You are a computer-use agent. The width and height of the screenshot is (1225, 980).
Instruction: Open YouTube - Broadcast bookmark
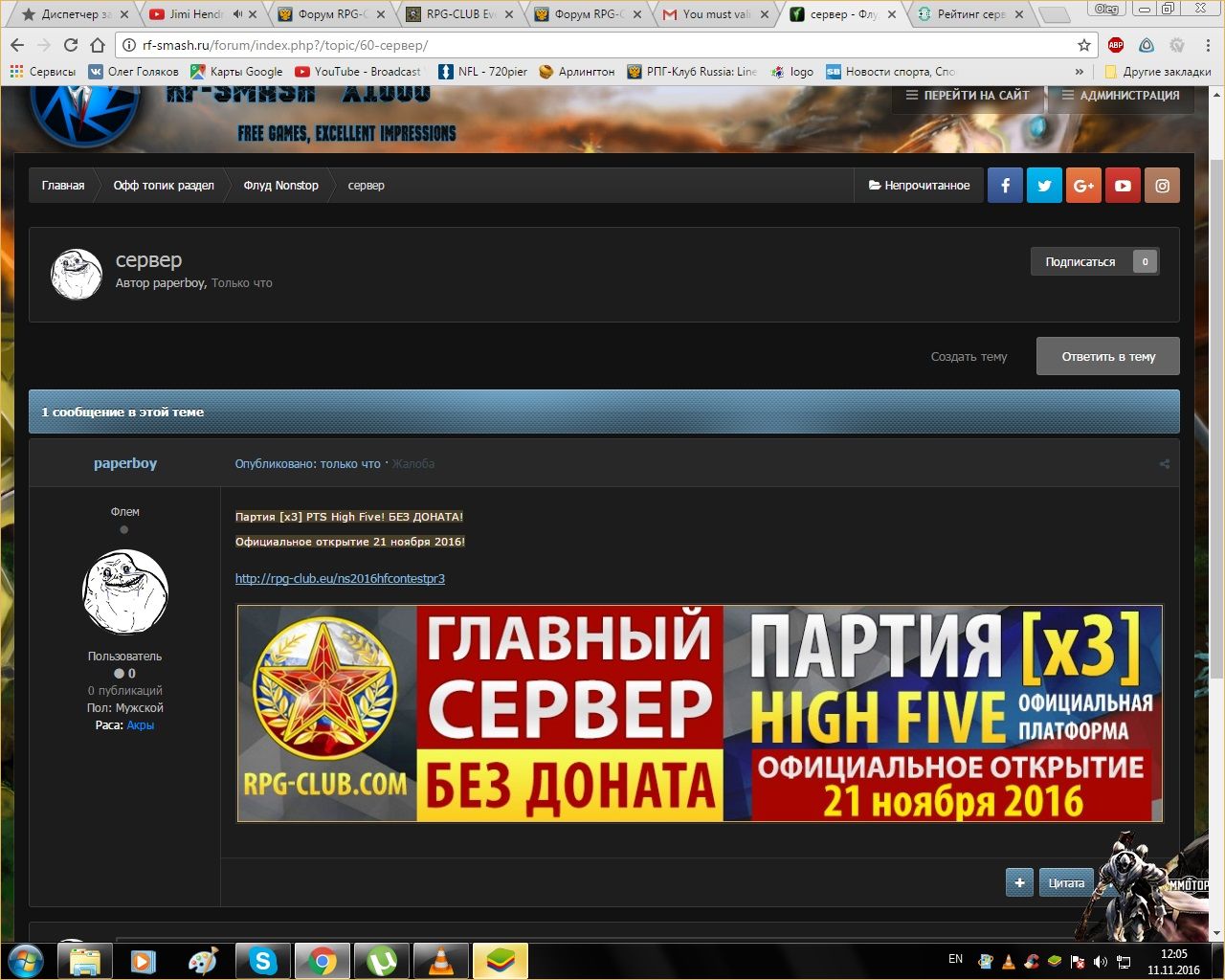coord(358,72)
